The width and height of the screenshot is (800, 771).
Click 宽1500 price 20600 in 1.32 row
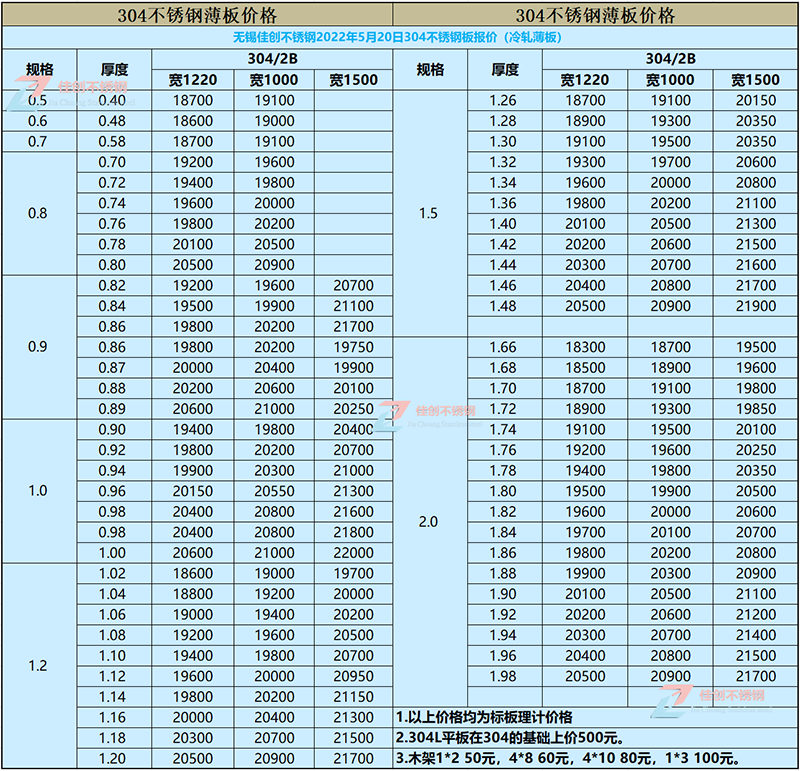(756, 162)
